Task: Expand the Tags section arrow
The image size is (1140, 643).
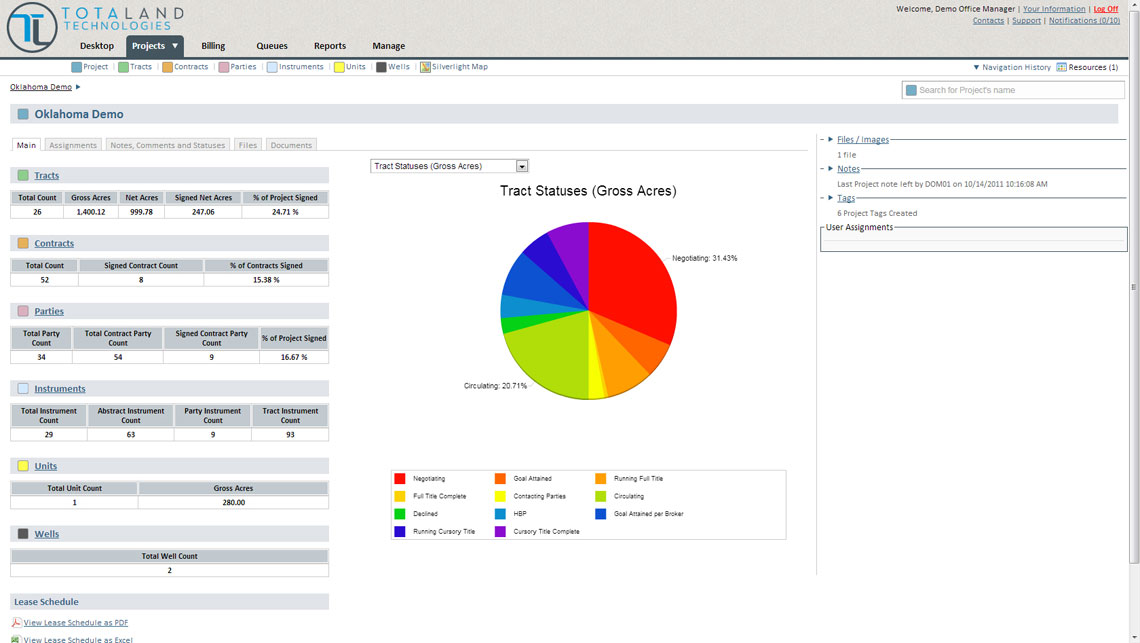Action: pos(830,198)
